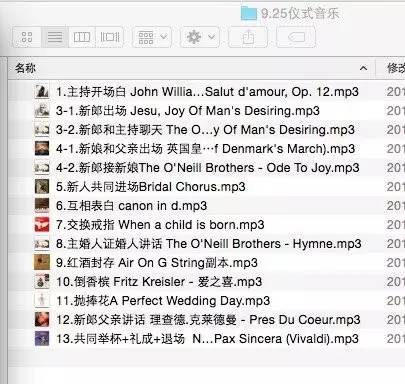Select file 3-2.新郎和主持聊天 mp3

click(206, 130)
